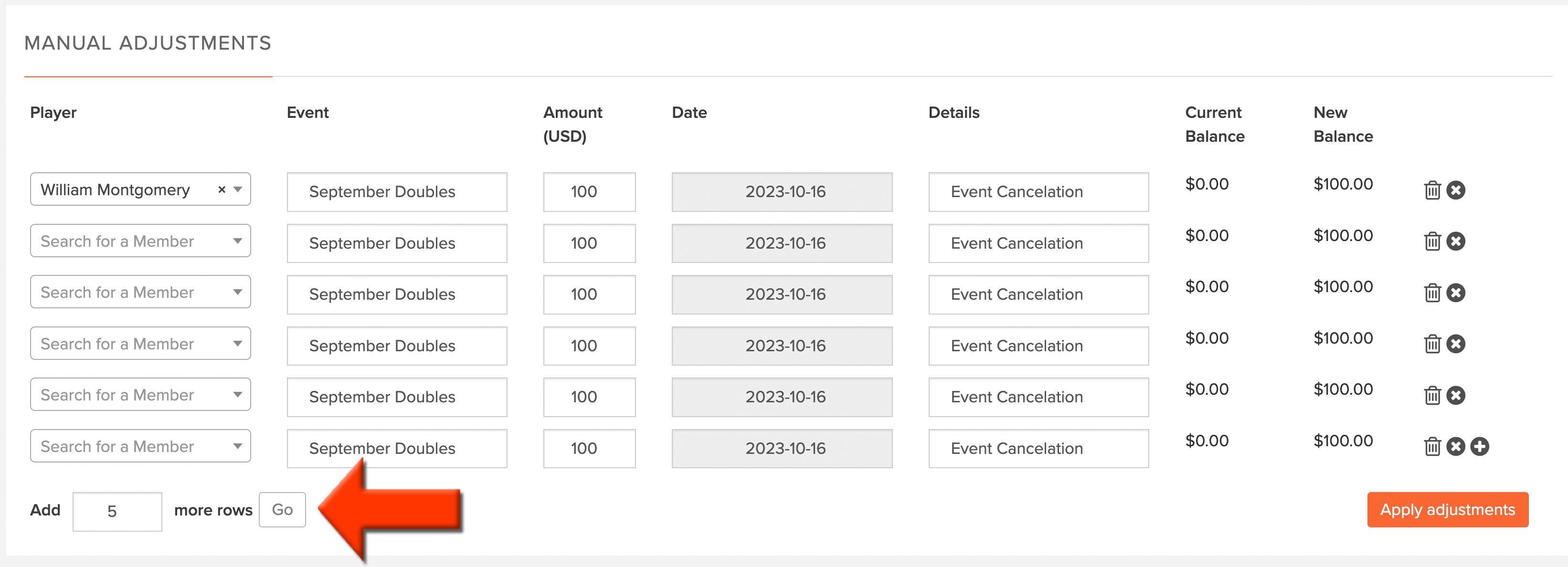The height and width of the screenshot is (567, 1568).
Task: Add a row using the plus circle icon
Action: (1479, 447)
